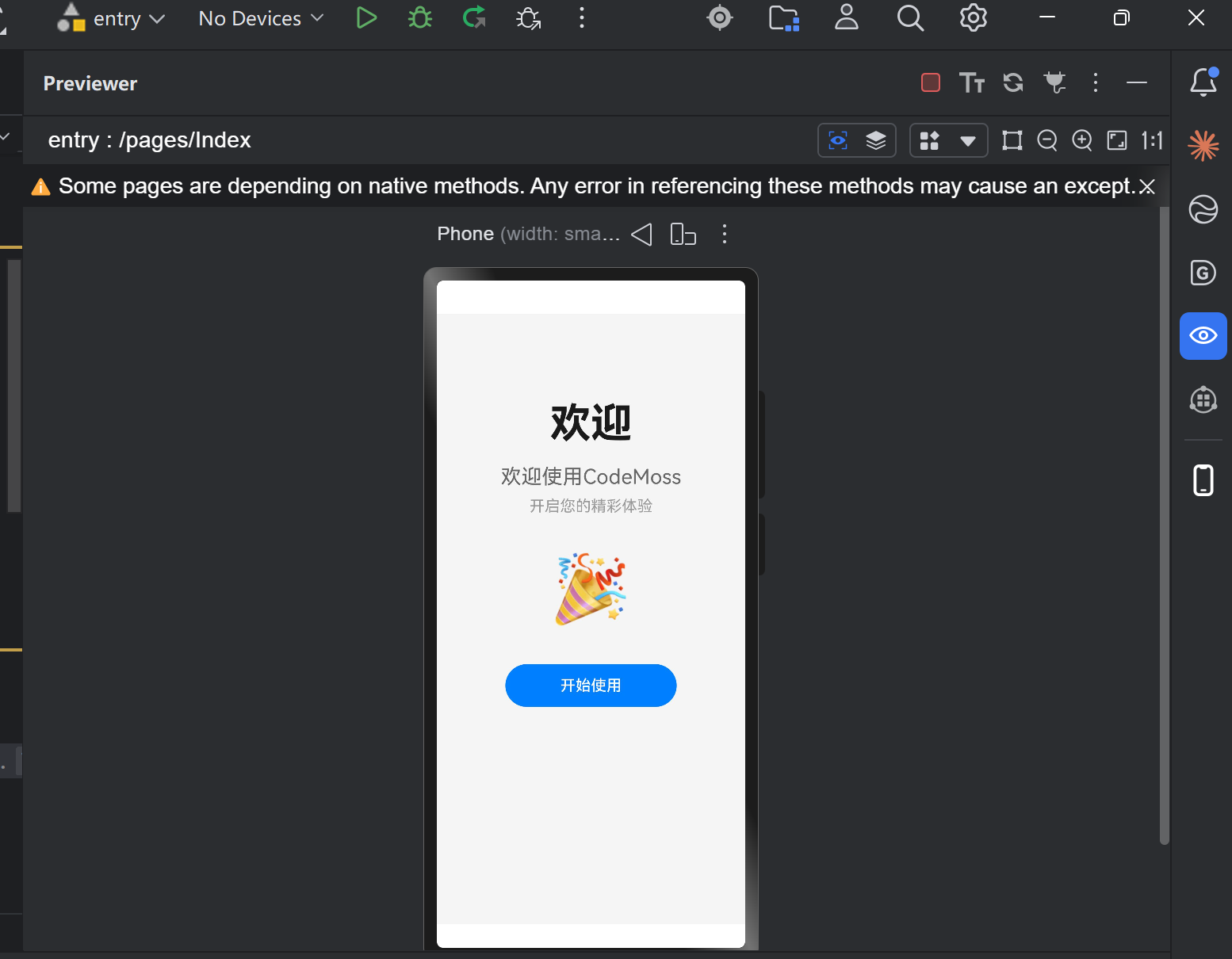
Task: Open the project structure folder icon
Action: point(783,17)
